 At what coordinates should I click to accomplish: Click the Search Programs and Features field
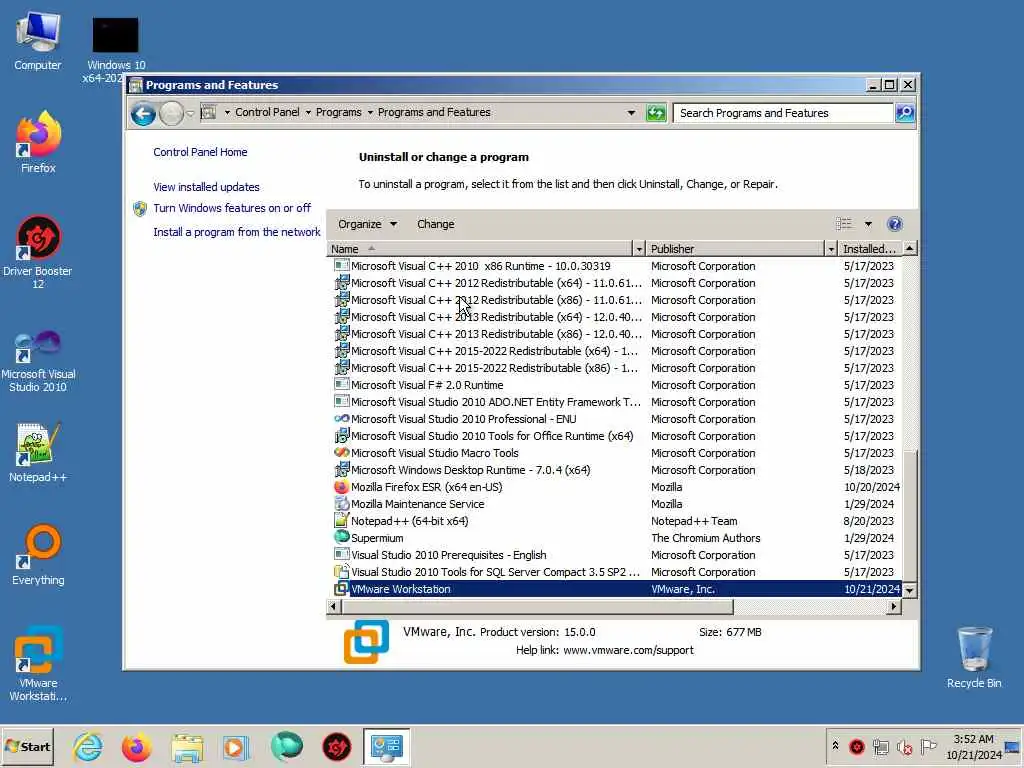[x=783, y=113]
